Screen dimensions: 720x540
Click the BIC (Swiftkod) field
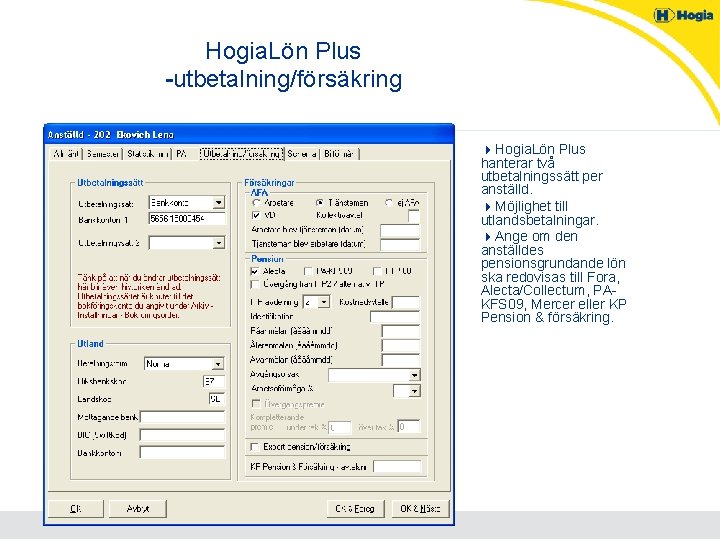point(182,435)
